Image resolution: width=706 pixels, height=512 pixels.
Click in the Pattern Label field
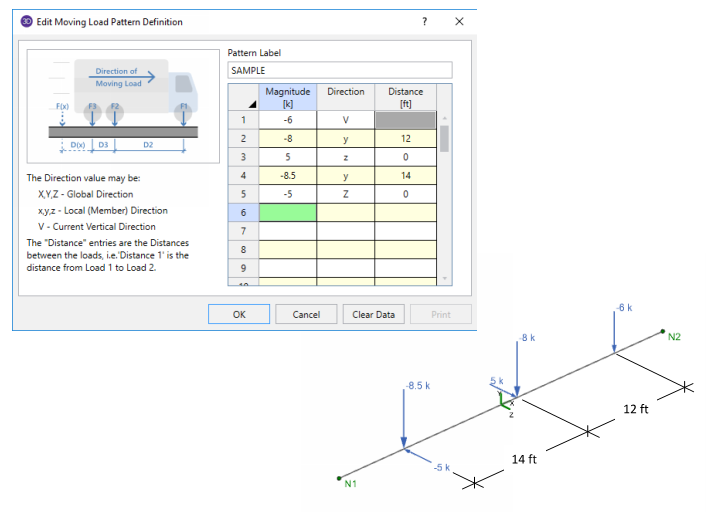click(340, 71)
